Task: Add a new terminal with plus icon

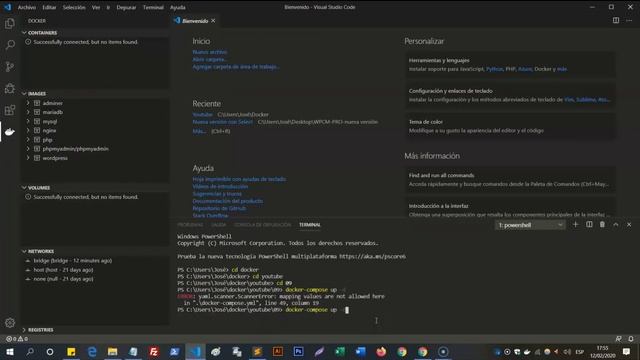Action: (x=576, y=224)
